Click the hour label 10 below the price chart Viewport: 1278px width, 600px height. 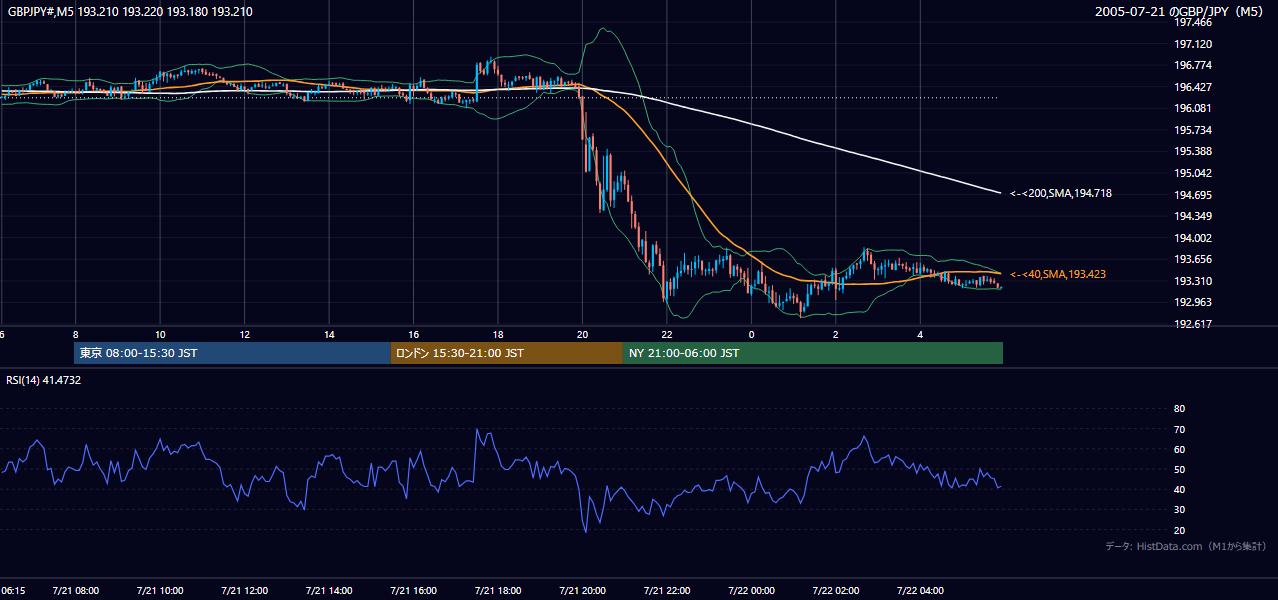click(160, 334)
